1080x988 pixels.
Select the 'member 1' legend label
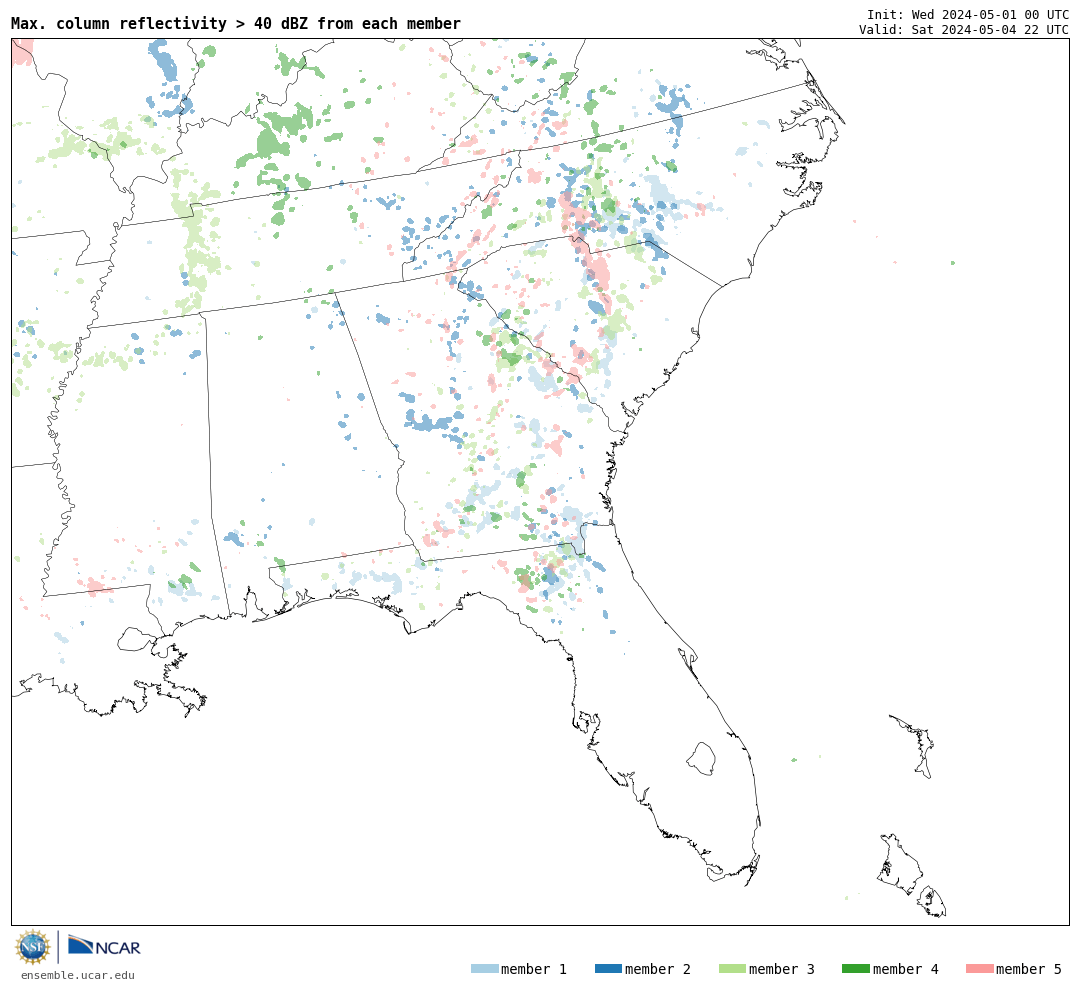534,969
